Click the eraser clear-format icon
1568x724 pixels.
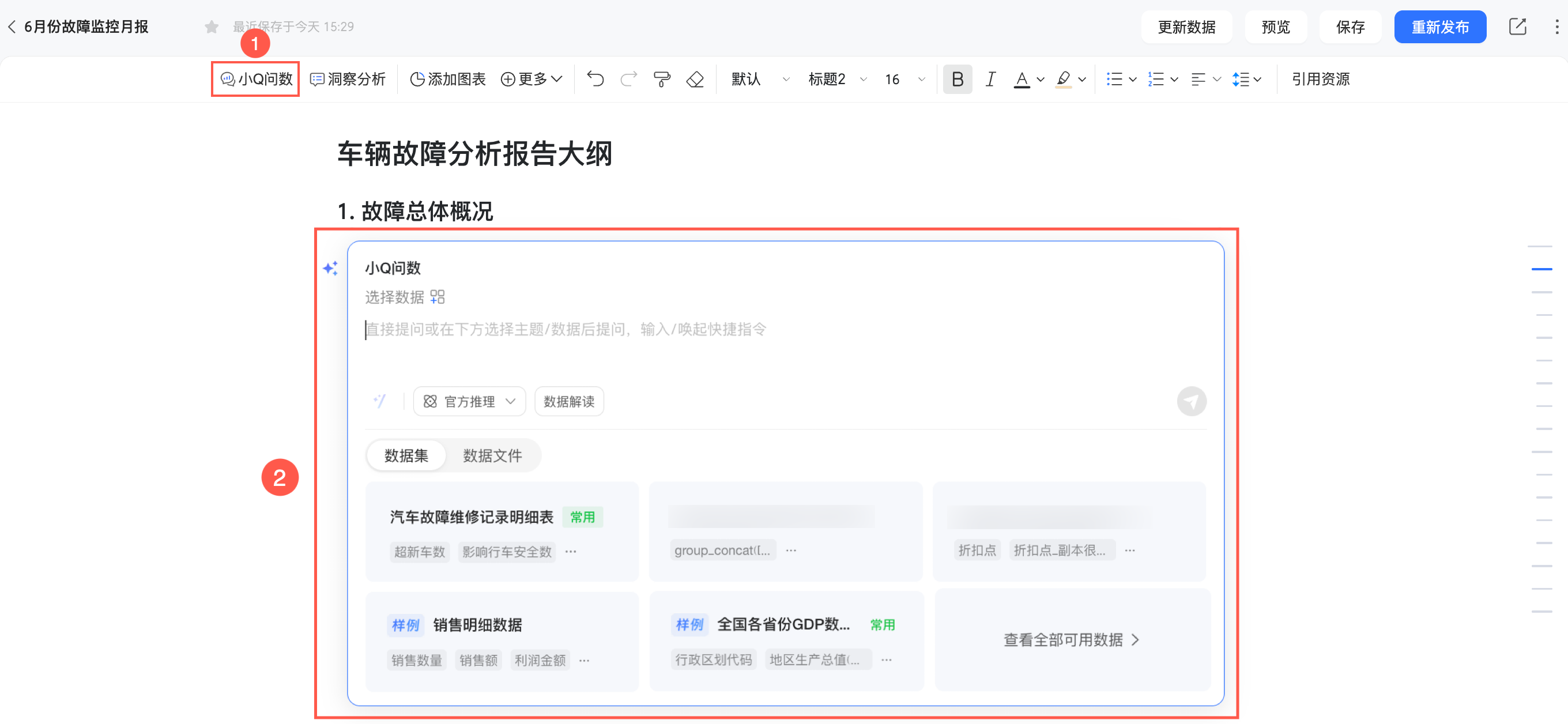[x=695, y=79]
